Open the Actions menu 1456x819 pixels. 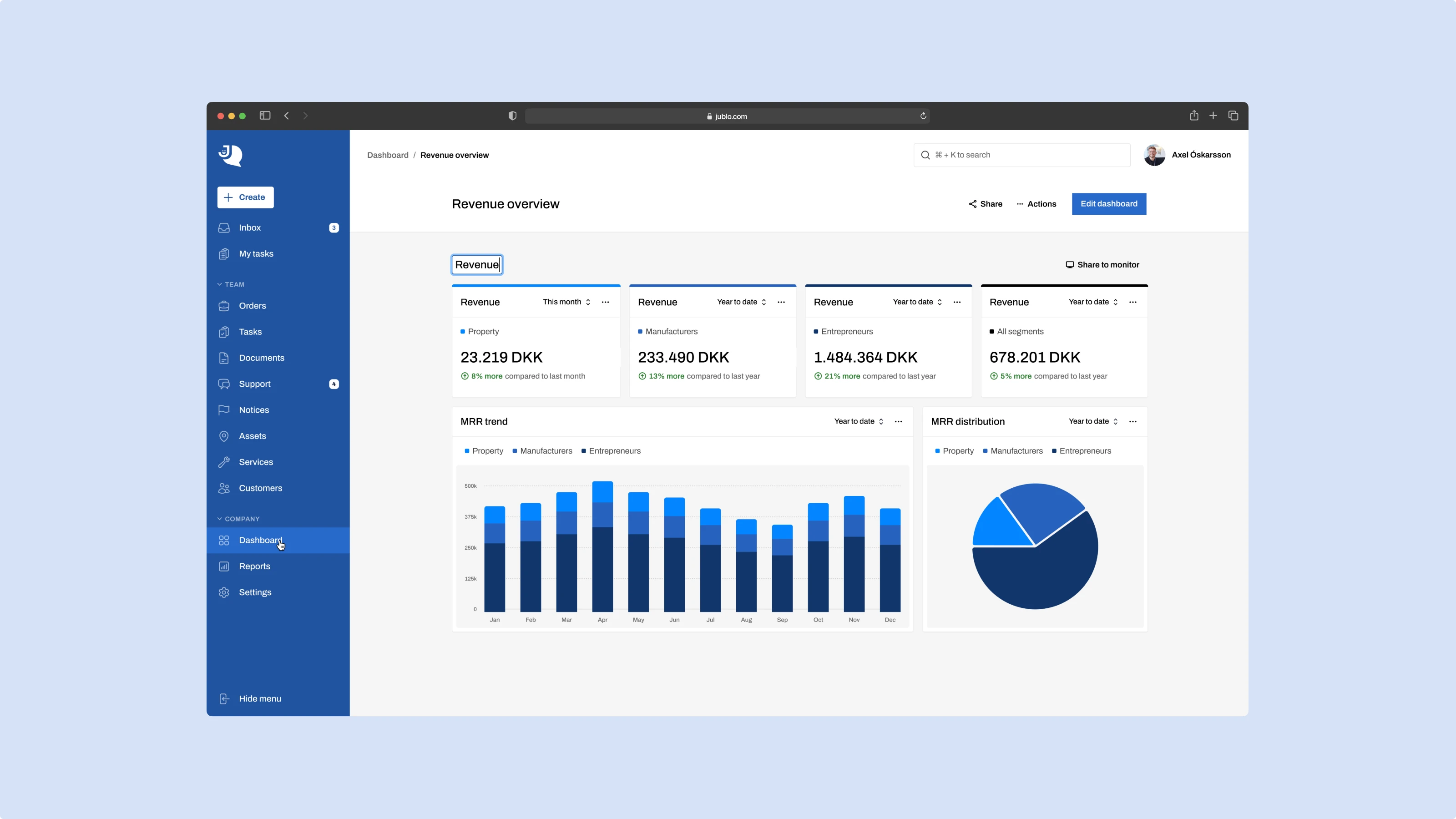(1036, 204)
